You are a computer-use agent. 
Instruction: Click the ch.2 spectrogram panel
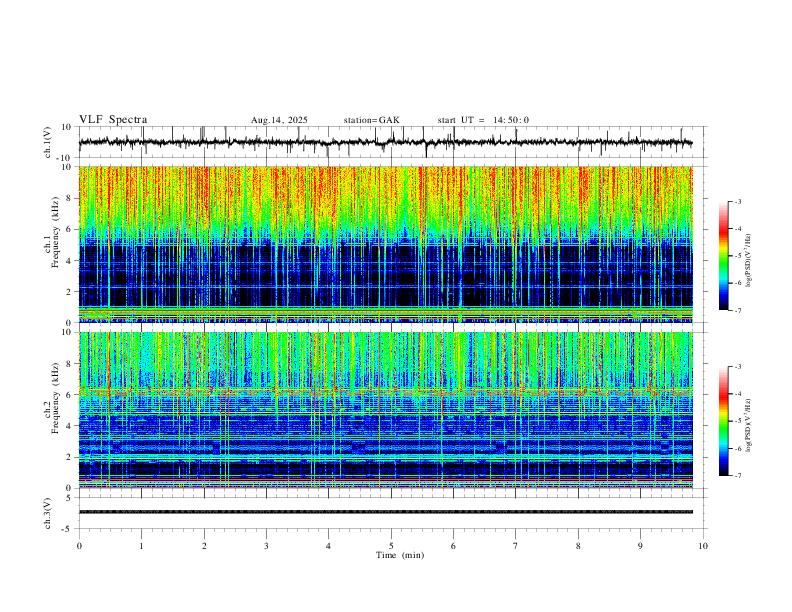pos(385,410)
